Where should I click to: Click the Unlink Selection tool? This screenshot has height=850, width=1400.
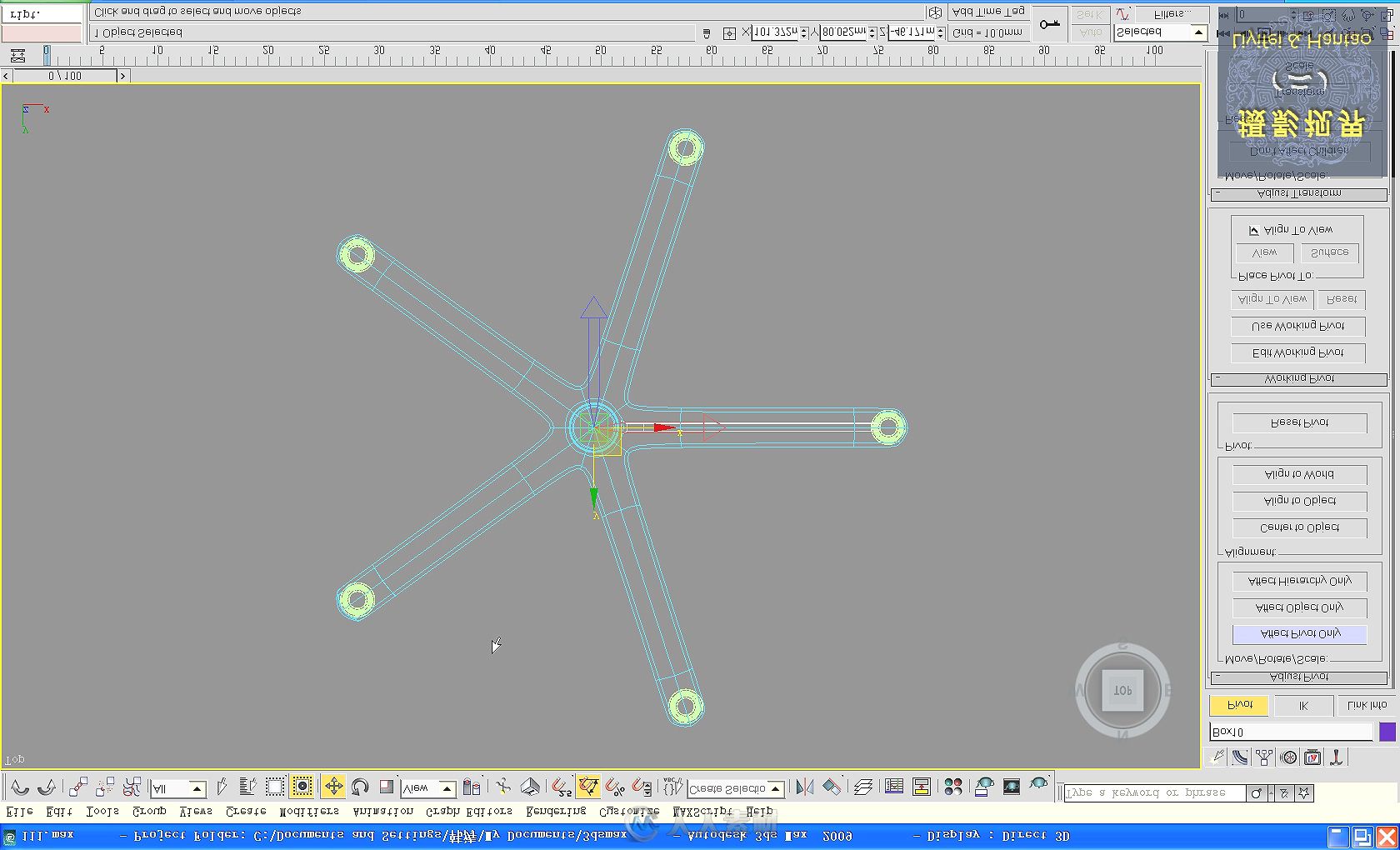coord(105,787)
